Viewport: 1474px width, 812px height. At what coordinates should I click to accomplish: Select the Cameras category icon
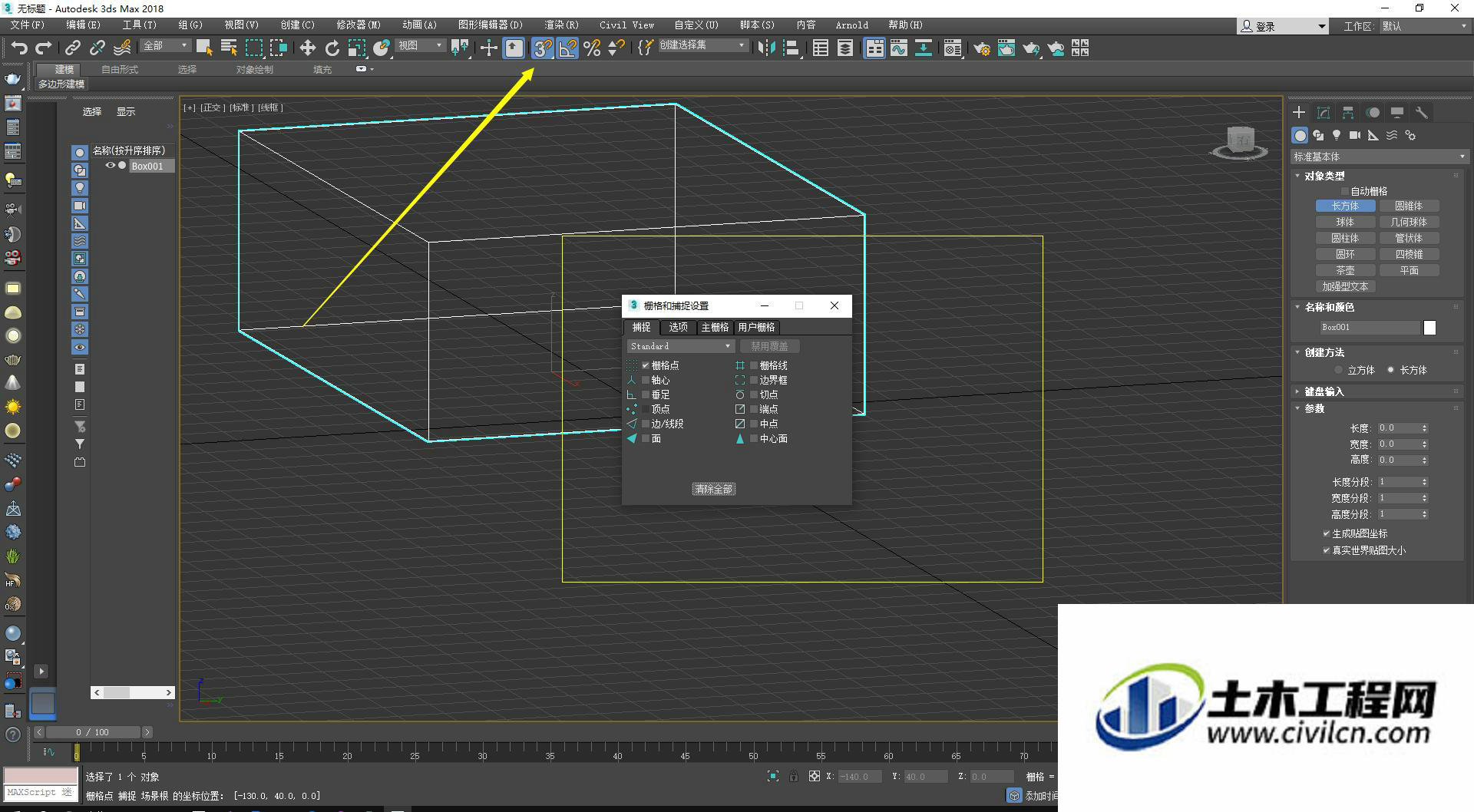point(1355,135)
